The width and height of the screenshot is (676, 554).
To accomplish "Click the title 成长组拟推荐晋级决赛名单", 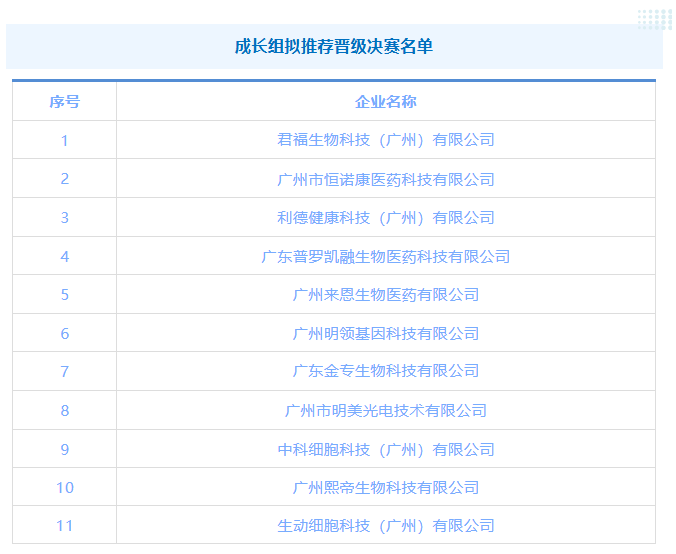I will (334, 47).
